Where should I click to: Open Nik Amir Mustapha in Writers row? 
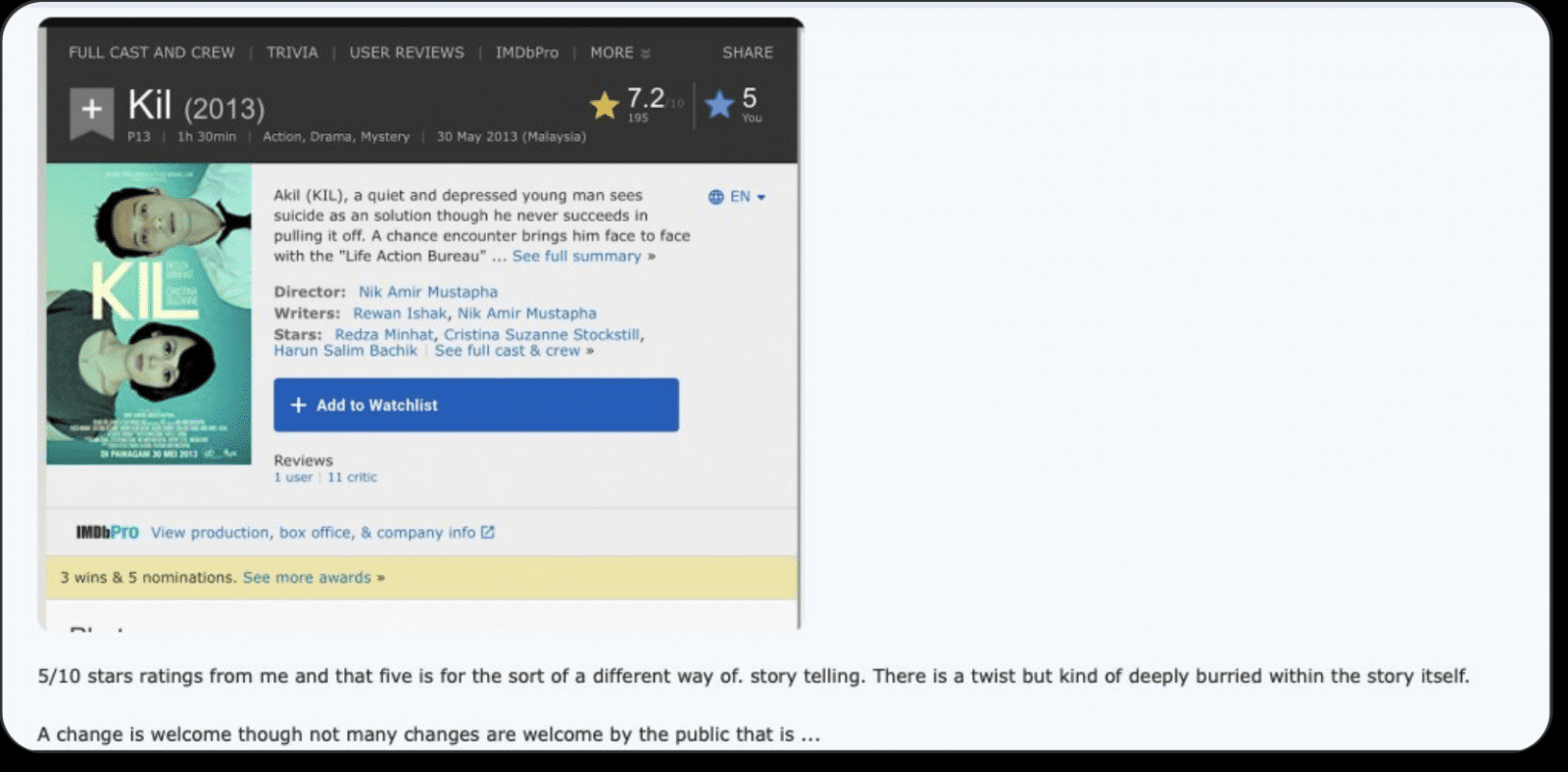click(x=526, y=314)
